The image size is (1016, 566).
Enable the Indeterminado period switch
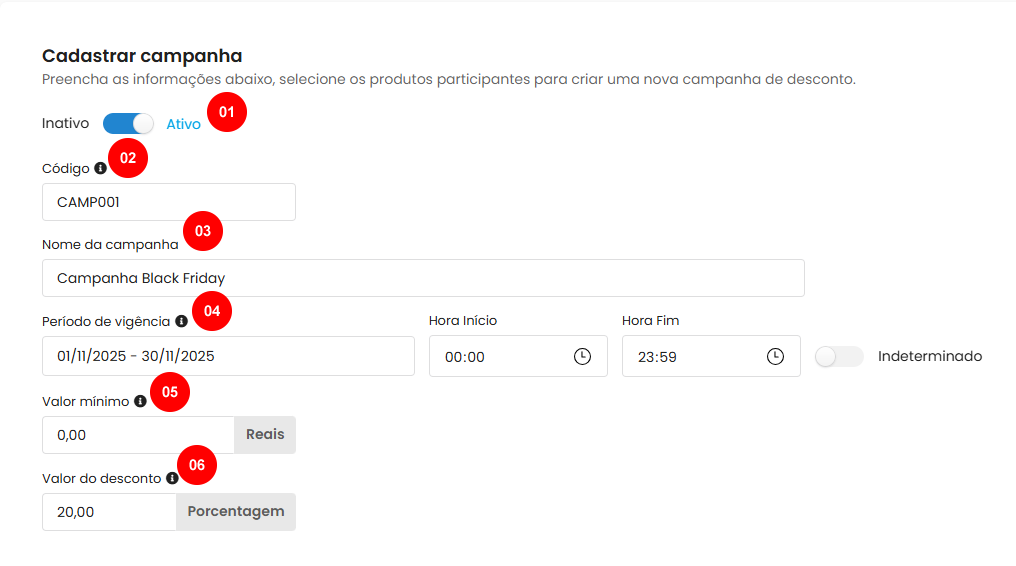point(839,356)
